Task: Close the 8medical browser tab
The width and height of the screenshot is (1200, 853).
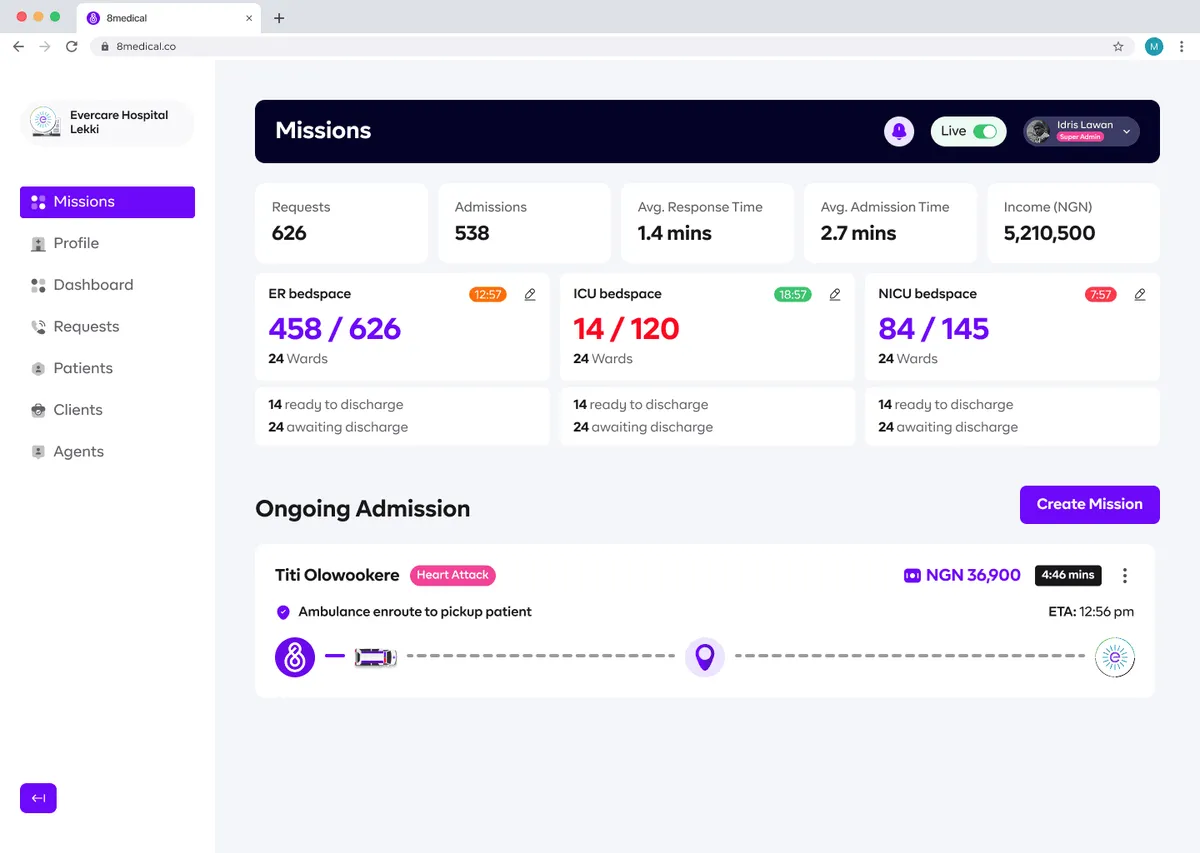Action: pyautogui.click(x=249, y=18)
